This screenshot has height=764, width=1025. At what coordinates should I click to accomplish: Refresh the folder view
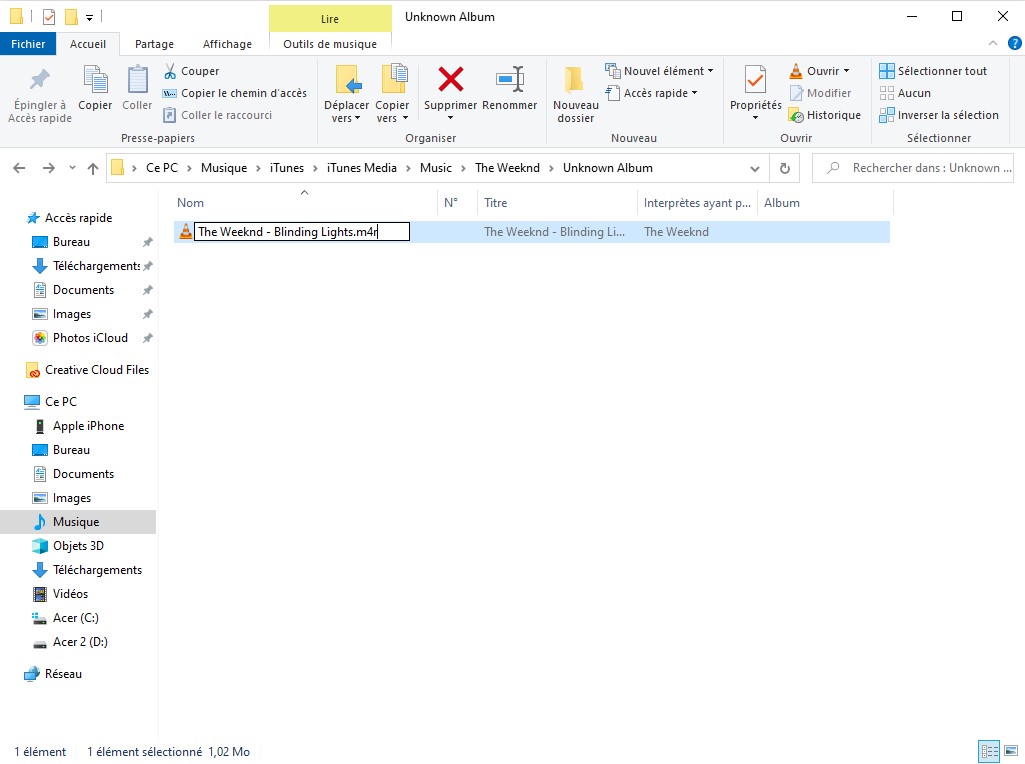[784, 169]
